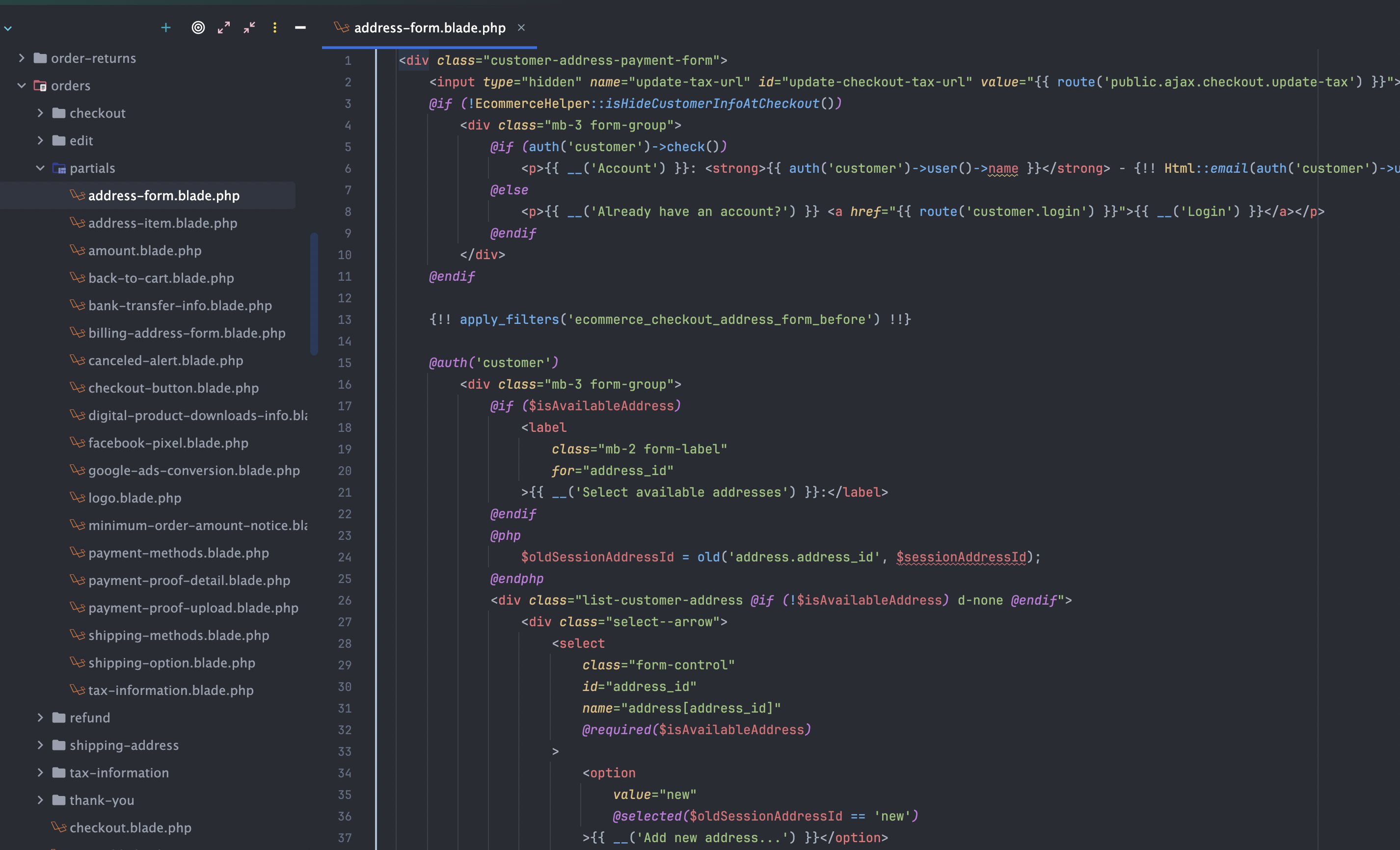
Task: Click the Expand All arrows icon
Action: (x=224, y=27)
